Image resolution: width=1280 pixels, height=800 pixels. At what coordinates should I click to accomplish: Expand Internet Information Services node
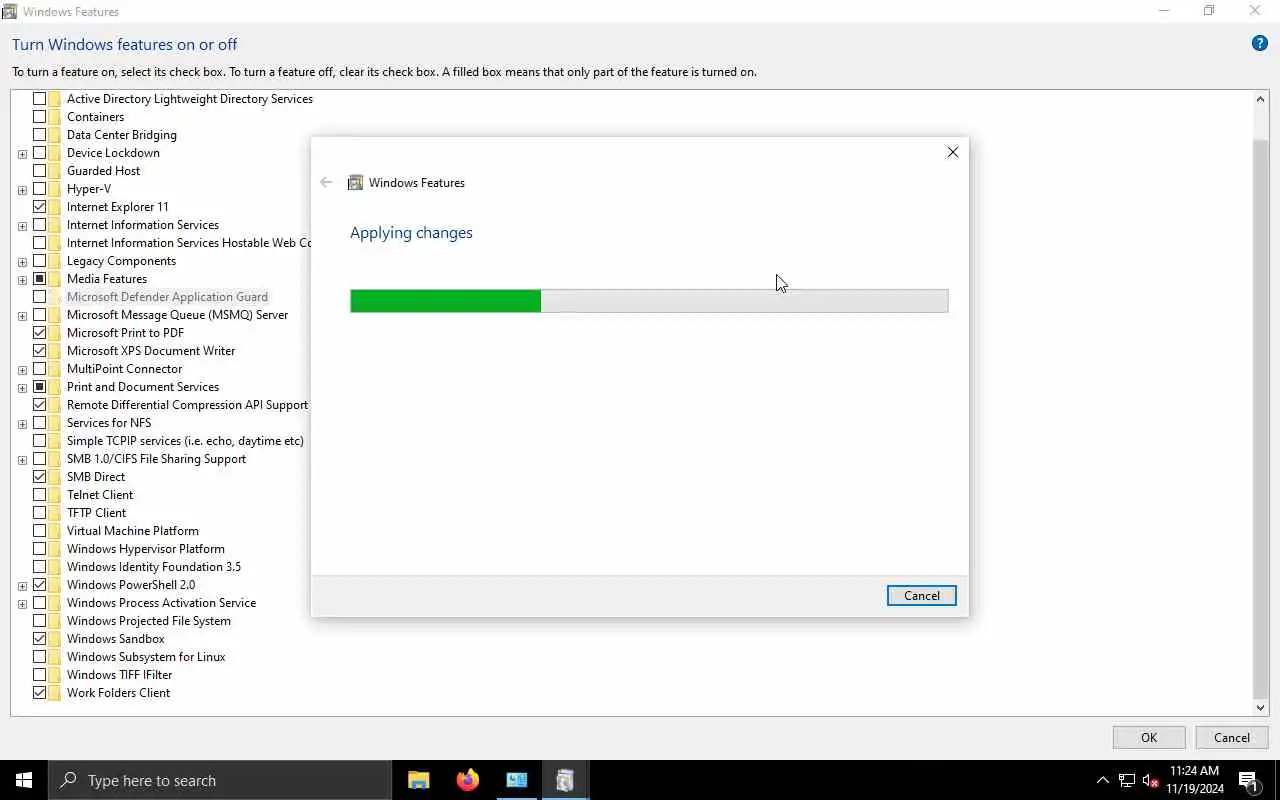coord(22,226)
